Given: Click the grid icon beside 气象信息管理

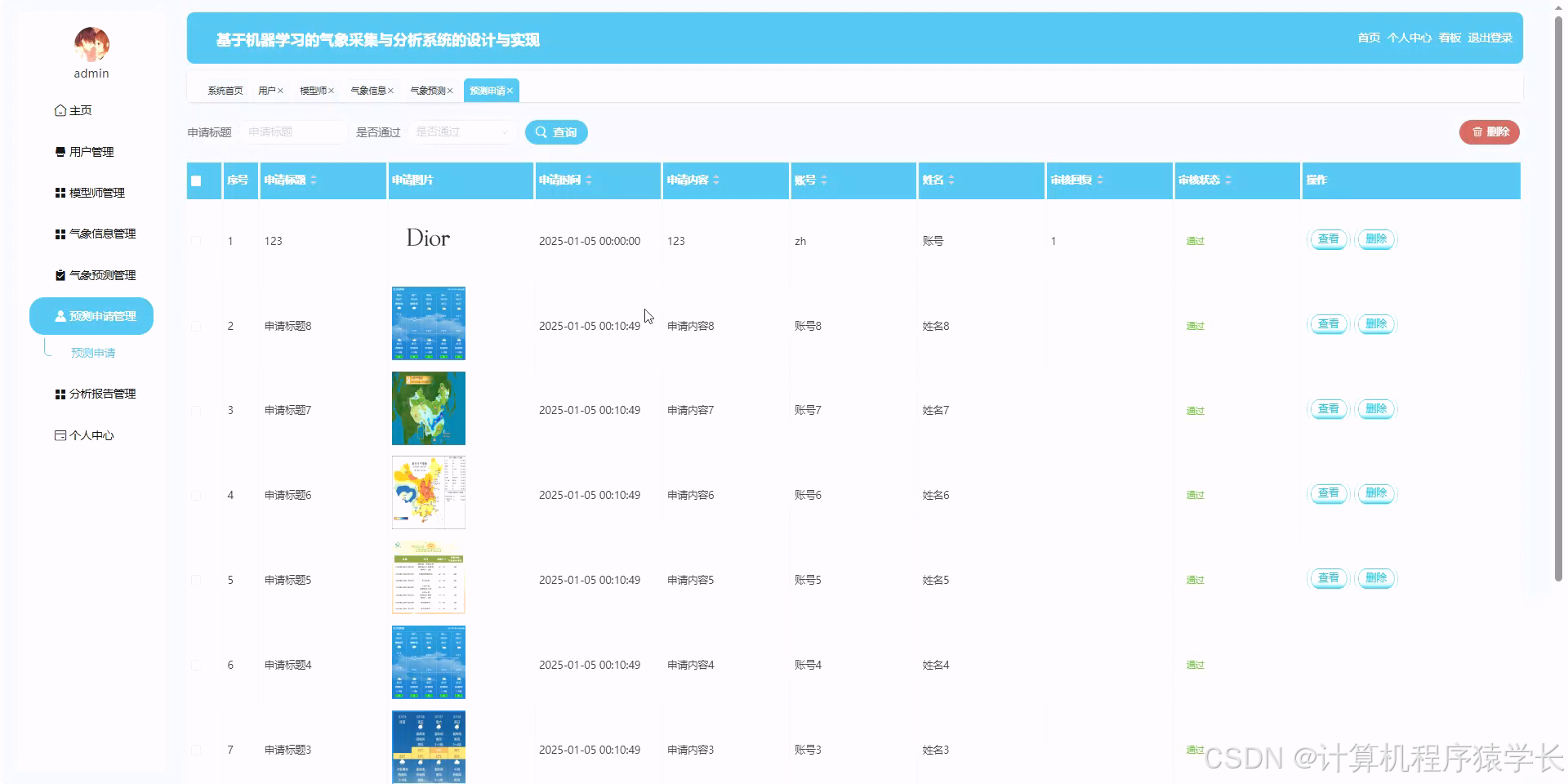Looking at the screenshot, I should click(x=60, y=234).
